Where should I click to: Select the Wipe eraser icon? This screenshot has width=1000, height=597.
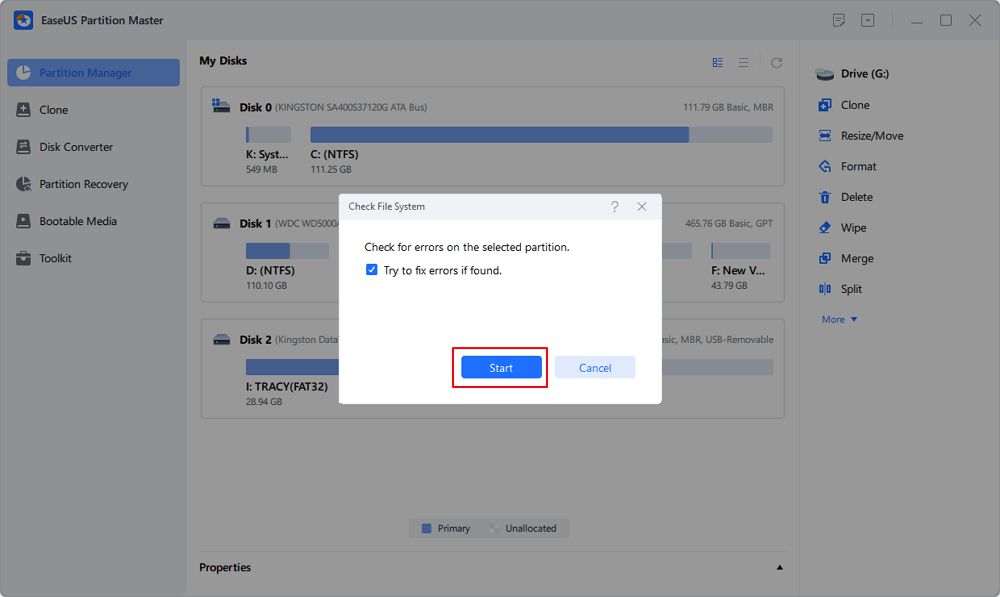[x=825, y=228]
